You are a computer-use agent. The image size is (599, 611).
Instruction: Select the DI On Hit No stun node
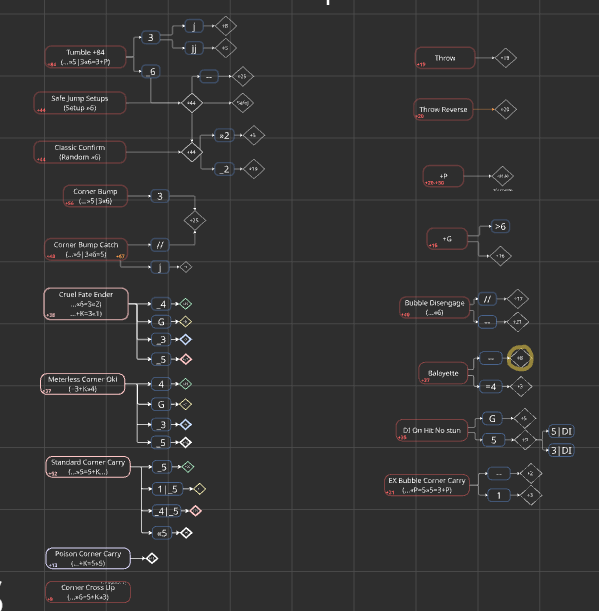(432, 430)
